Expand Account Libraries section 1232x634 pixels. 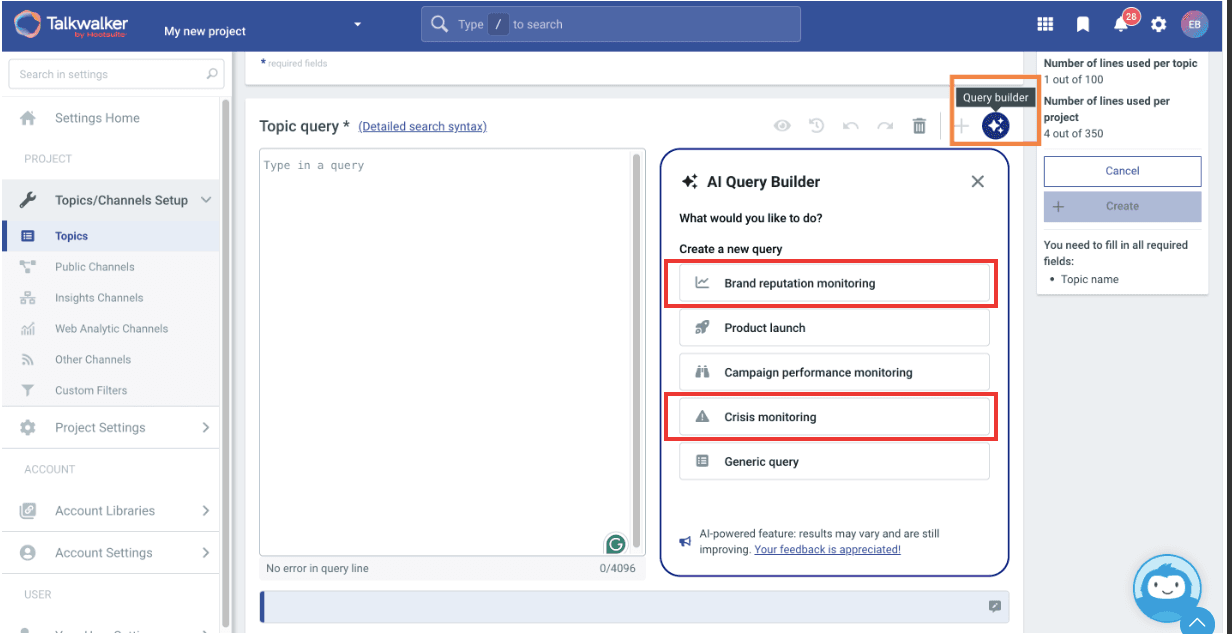click(206, 511)
